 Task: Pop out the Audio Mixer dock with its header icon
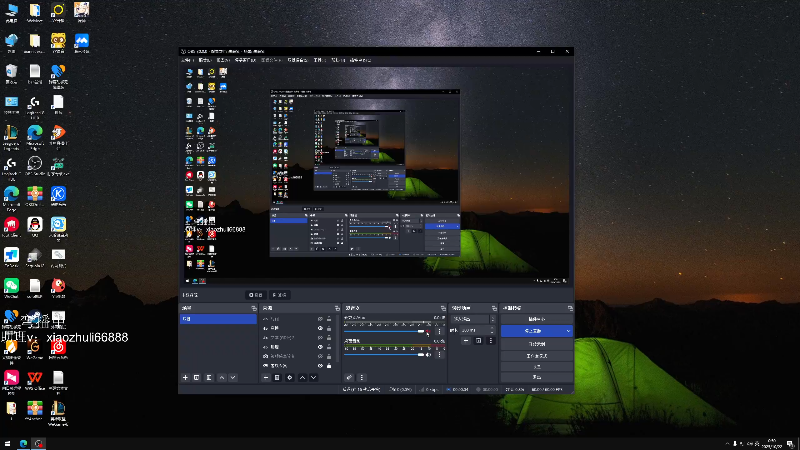point(443,308)
